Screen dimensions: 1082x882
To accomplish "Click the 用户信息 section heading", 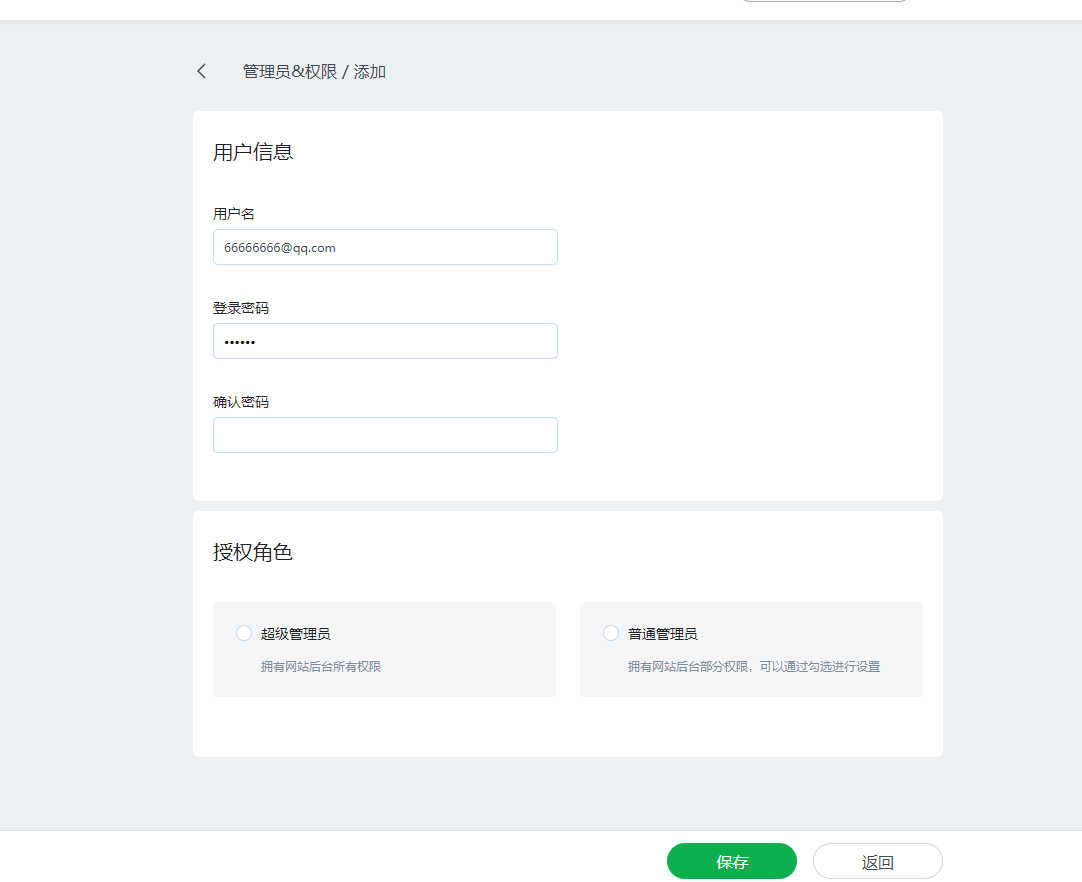I will 253,152.
